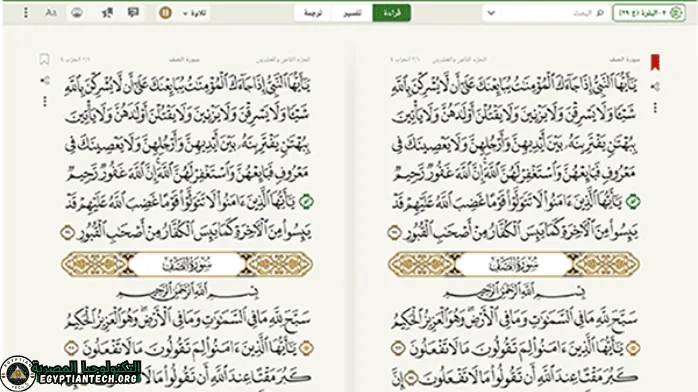
Task: Click سورة الصف header label on right page
Action: click(x=624, y=59)
